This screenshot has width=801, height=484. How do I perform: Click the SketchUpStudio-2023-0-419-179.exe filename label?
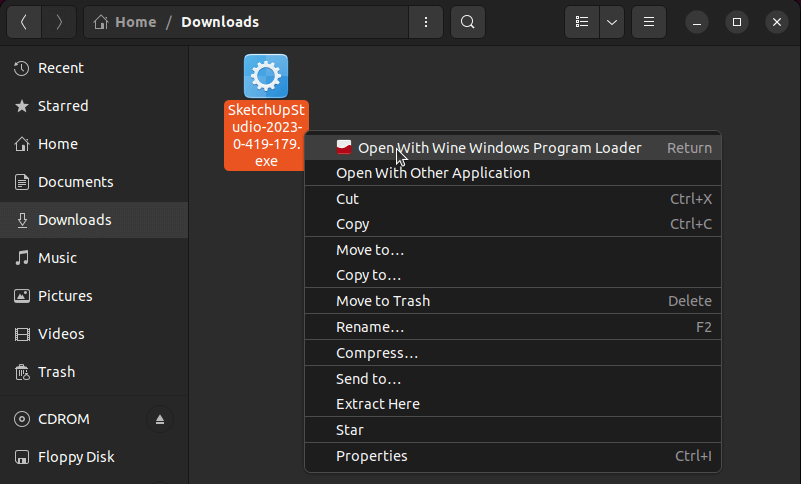(266, 135)
